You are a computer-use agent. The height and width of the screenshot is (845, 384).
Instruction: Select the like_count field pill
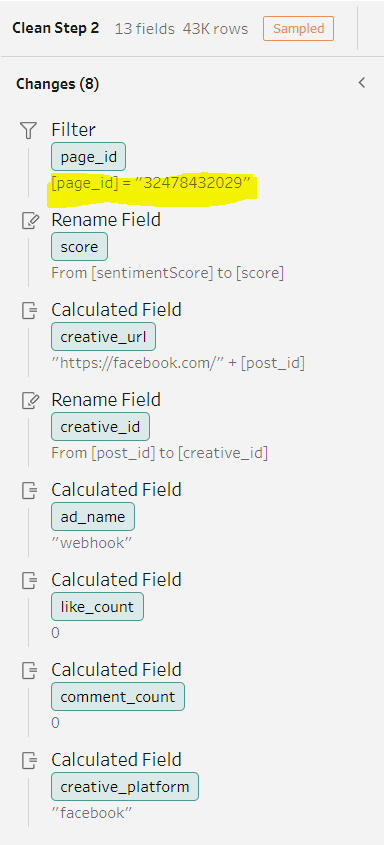[x=97, y=607]
